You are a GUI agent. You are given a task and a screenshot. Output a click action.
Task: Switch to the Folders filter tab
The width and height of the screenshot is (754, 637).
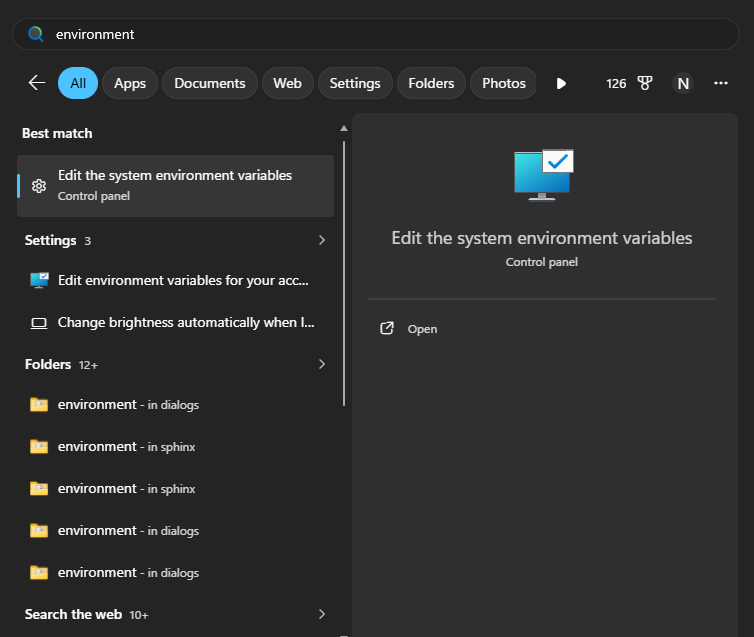(431, 83)
